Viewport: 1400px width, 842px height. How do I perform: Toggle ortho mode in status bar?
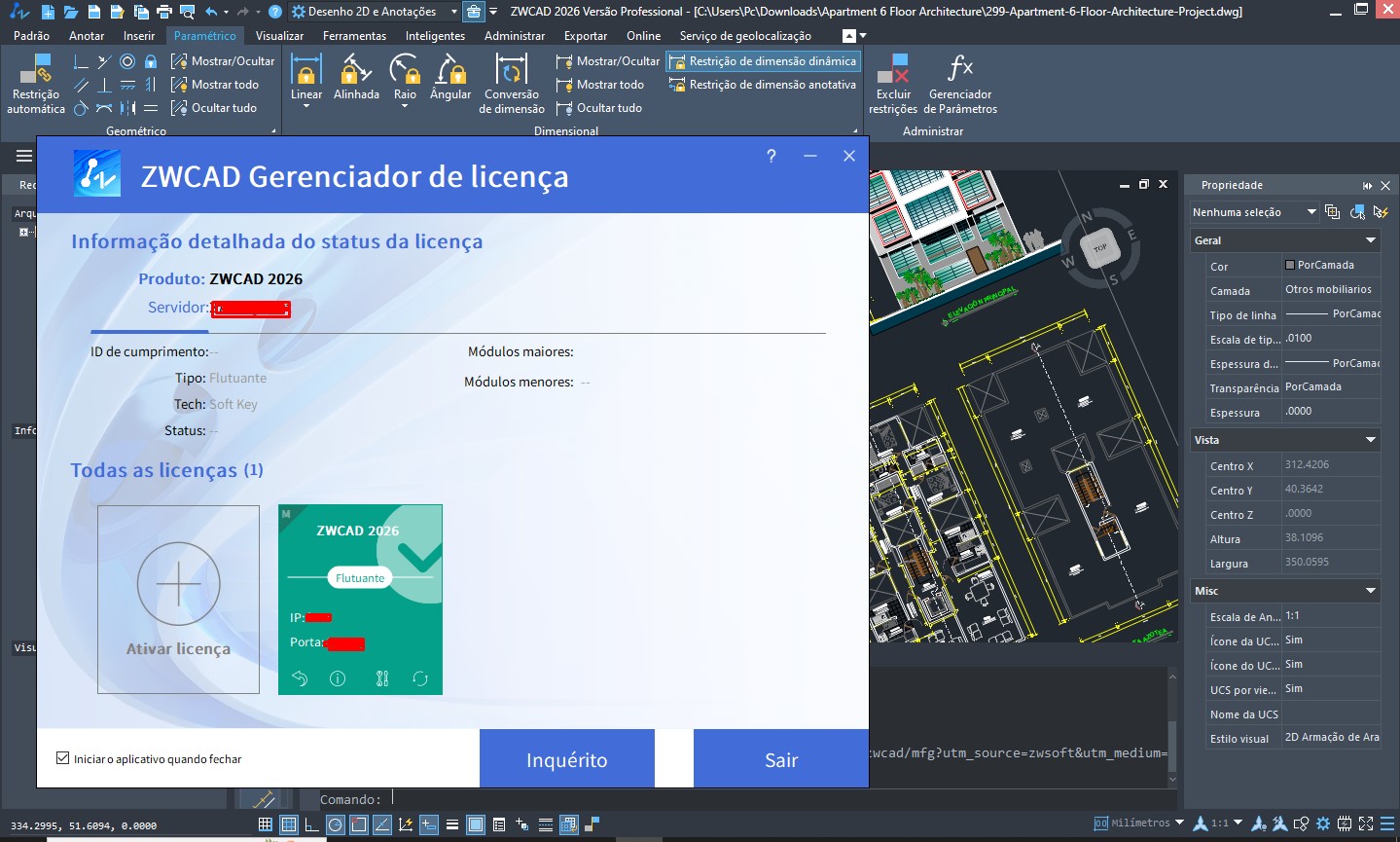[311, 824]
